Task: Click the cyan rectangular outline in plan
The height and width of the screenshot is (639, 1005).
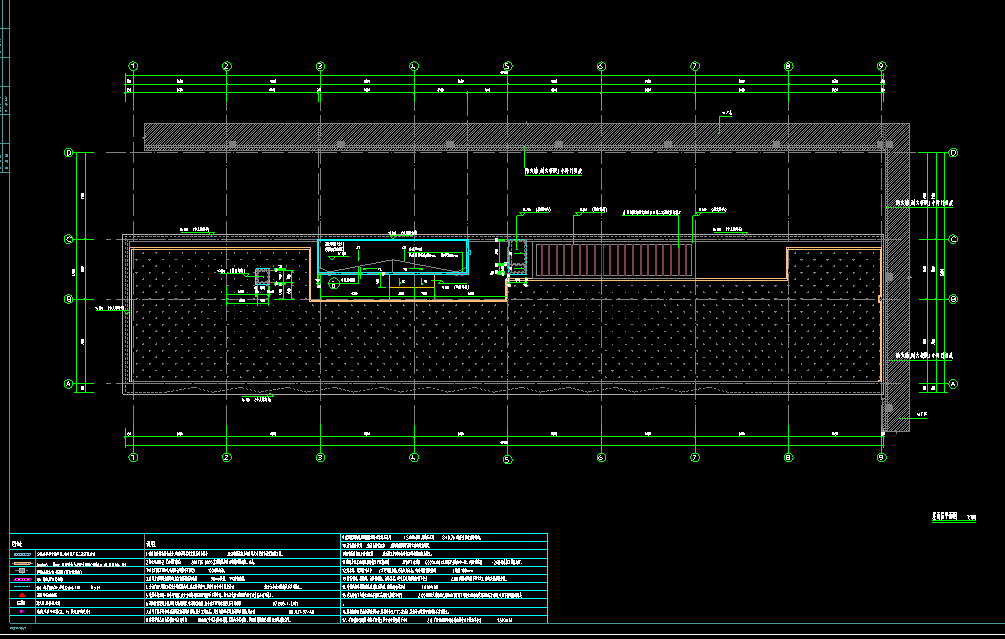Action: (x=393, y=241)
